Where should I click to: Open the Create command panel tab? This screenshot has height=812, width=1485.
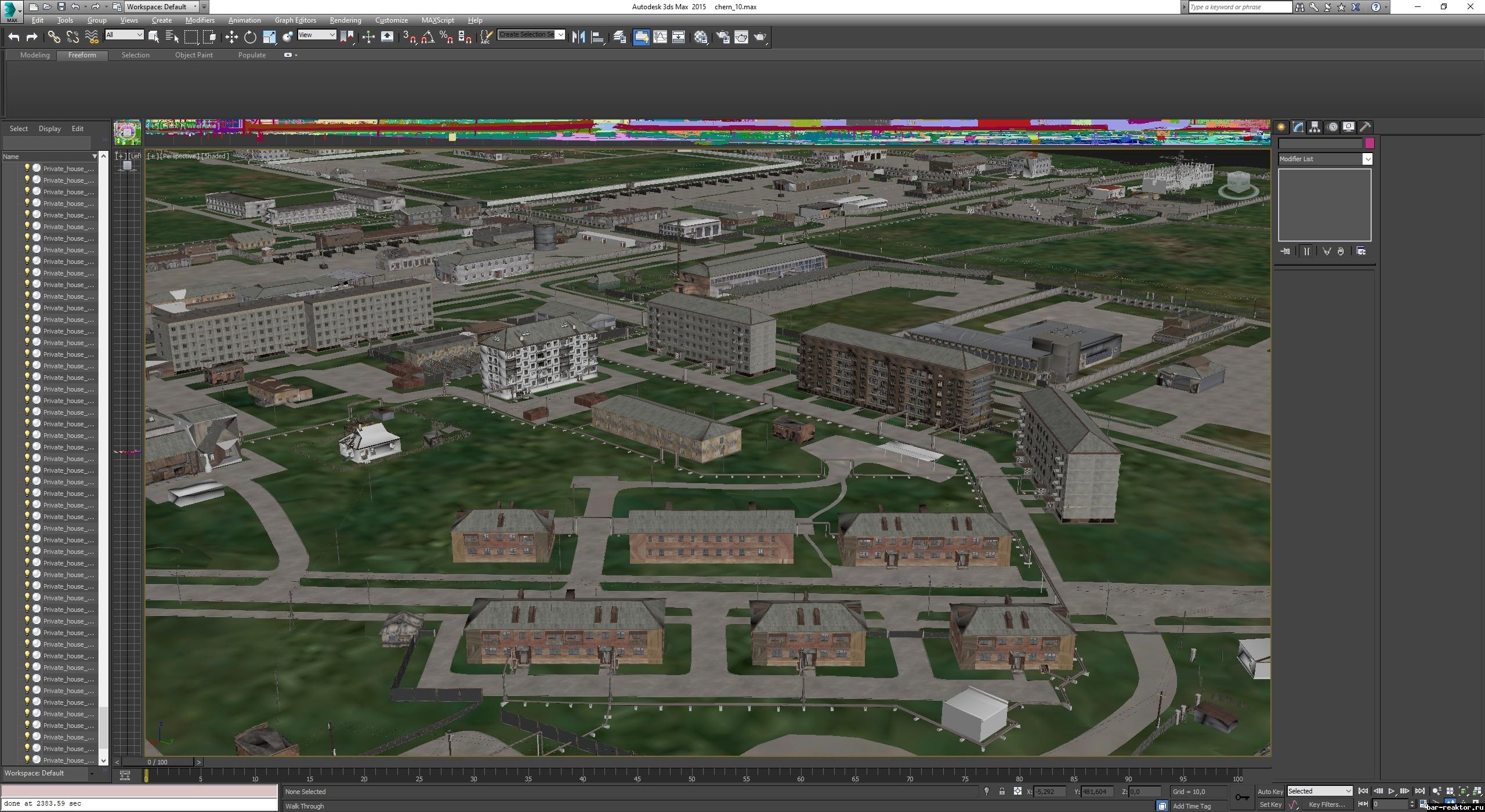[x=1281, y=127]
